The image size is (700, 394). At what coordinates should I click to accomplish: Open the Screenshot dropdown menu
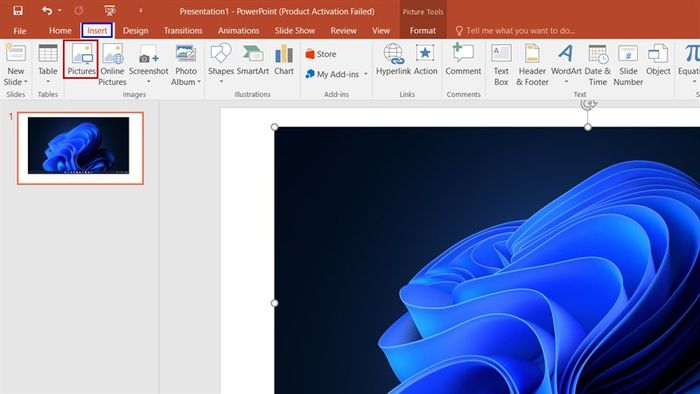point(149,82)
